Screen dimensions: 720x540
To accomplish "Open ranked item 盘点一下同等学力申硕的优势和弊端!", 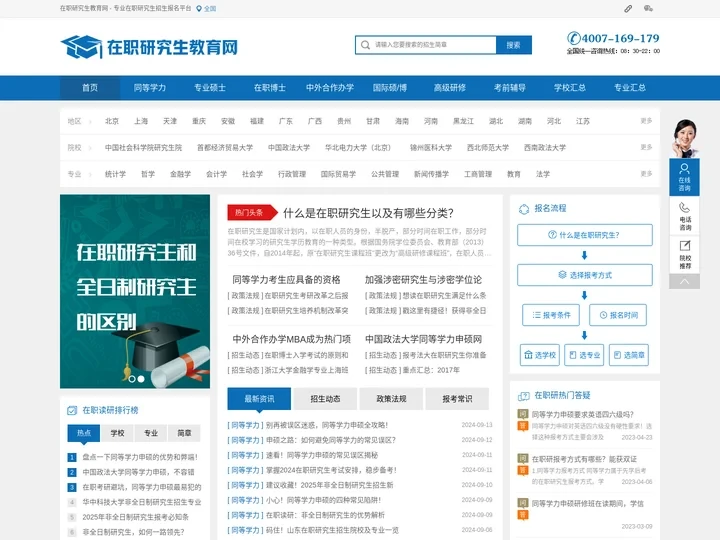I will click(x=140, y=457).
